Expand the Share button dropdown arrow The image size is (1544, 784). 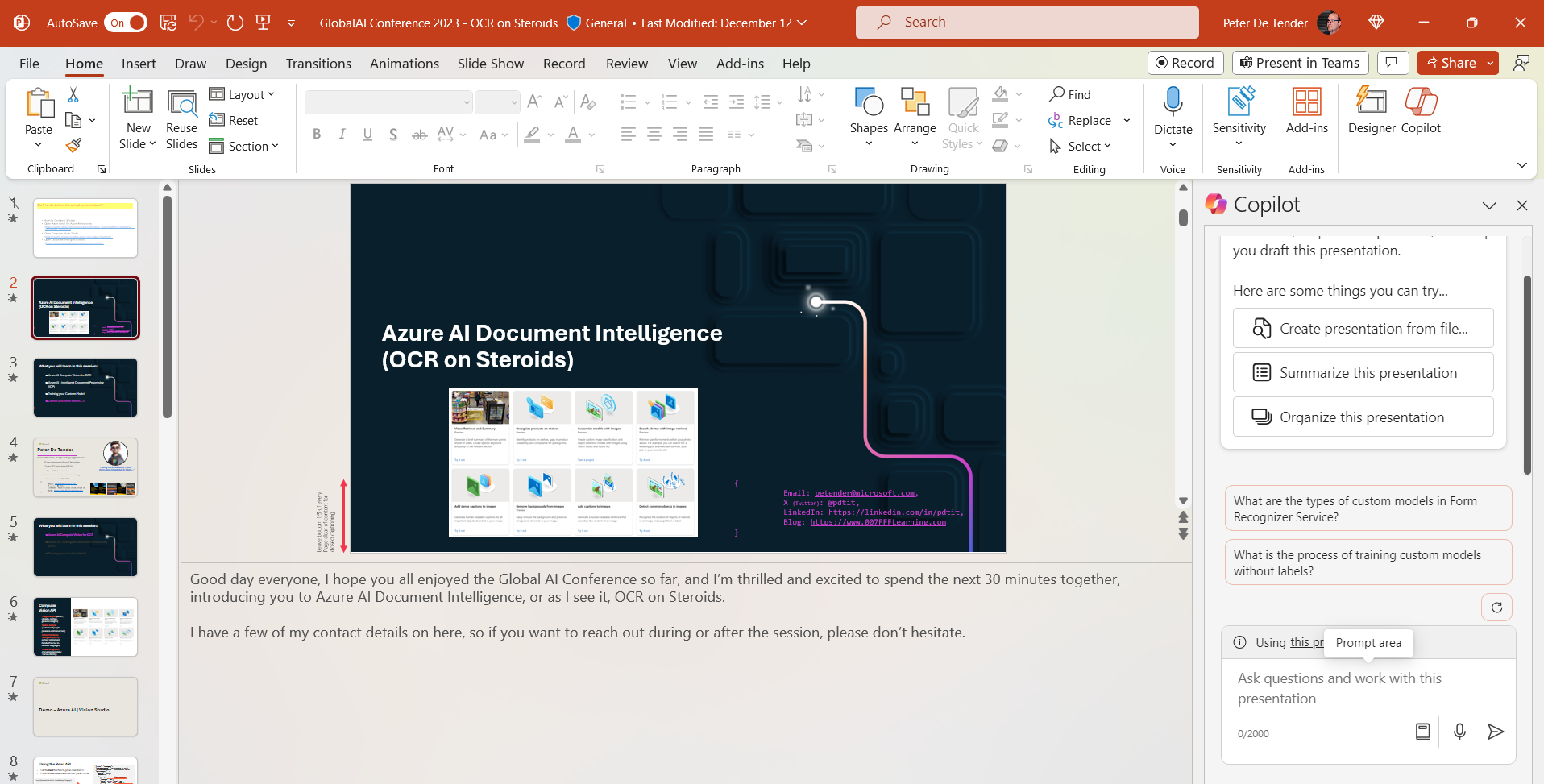pos(1490,63)
